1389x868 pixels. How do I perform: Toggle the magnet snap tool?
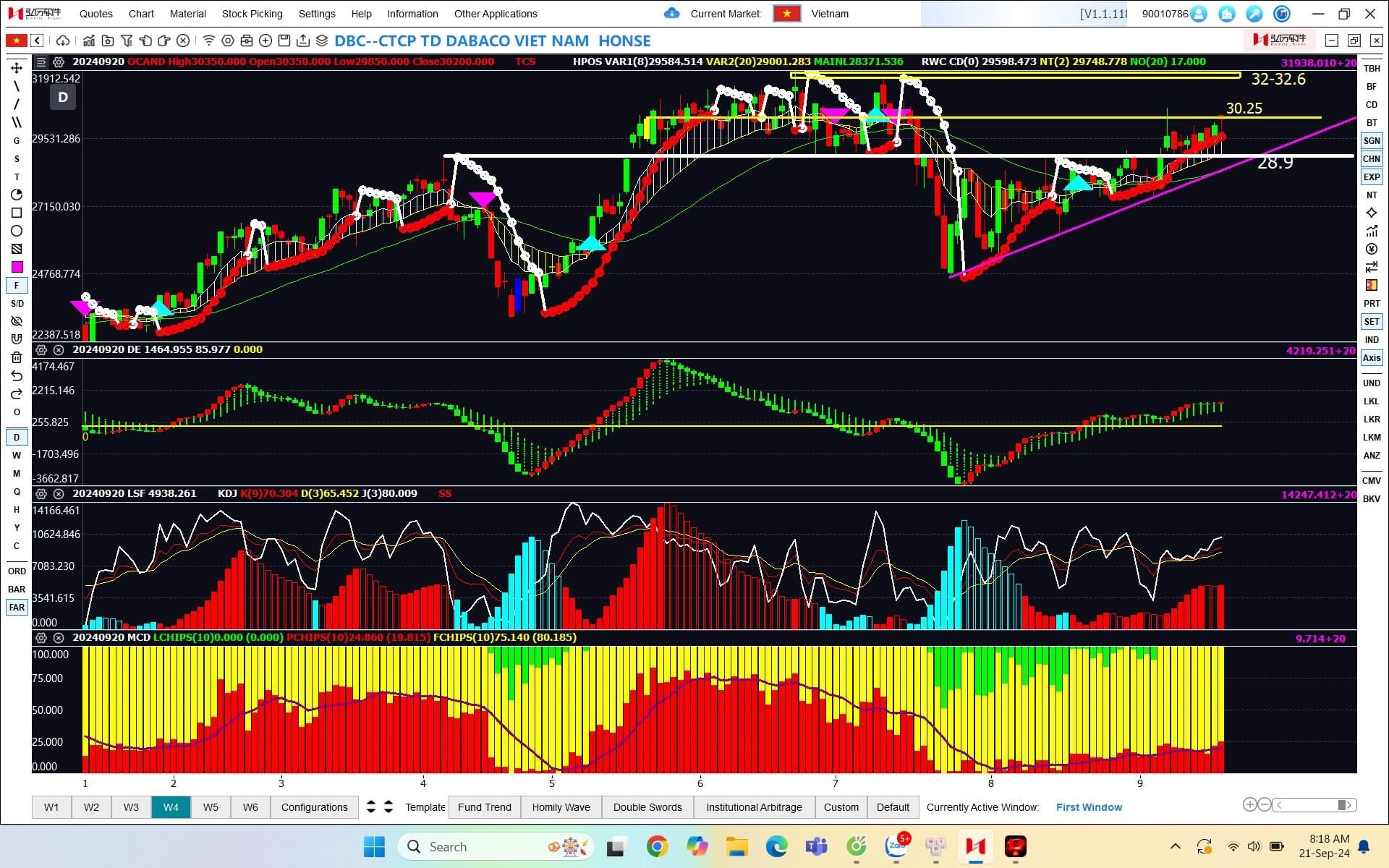[17, 339]
